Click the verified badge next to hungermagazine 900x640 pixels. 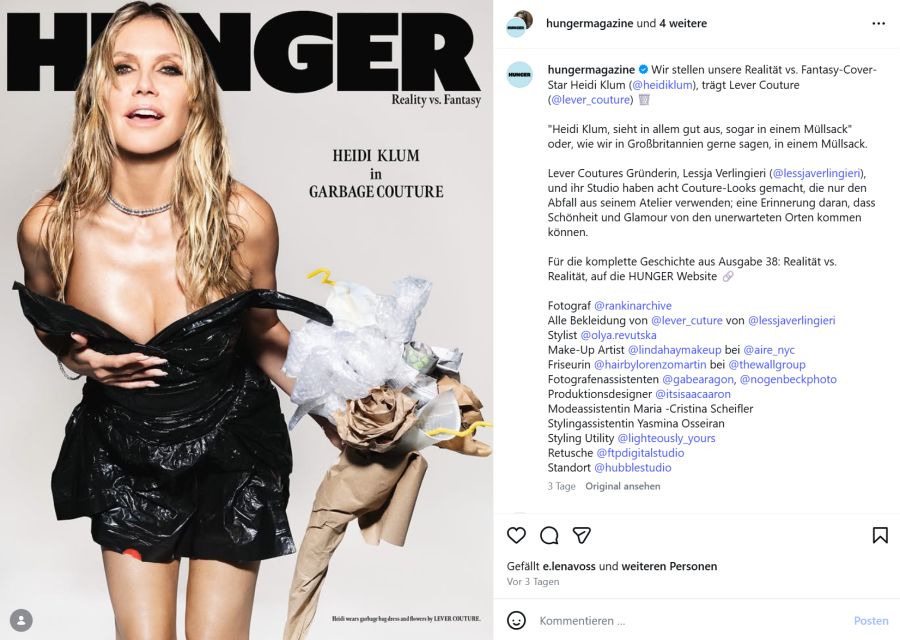pyautogui.click(x=643, y=69)
